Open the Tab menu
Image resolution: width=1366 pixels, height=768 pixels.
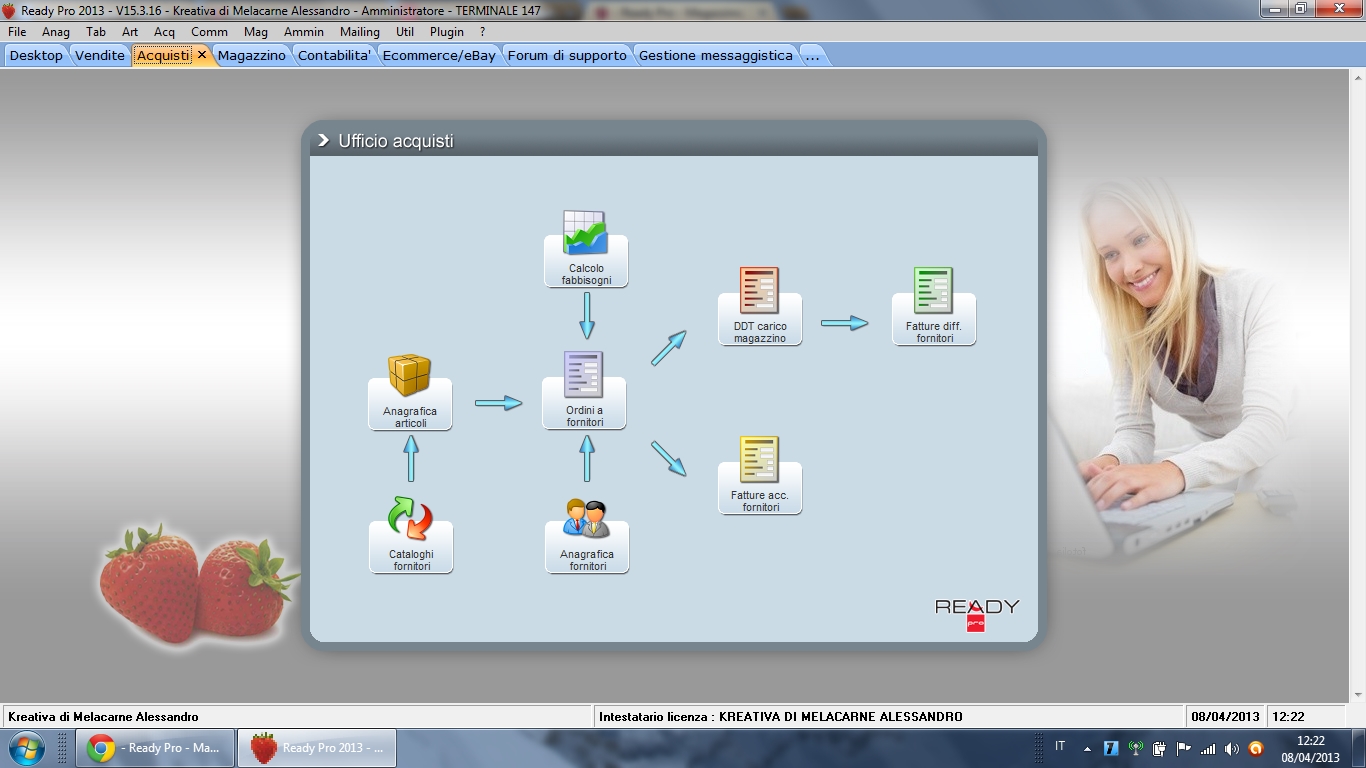coord(96,31)
